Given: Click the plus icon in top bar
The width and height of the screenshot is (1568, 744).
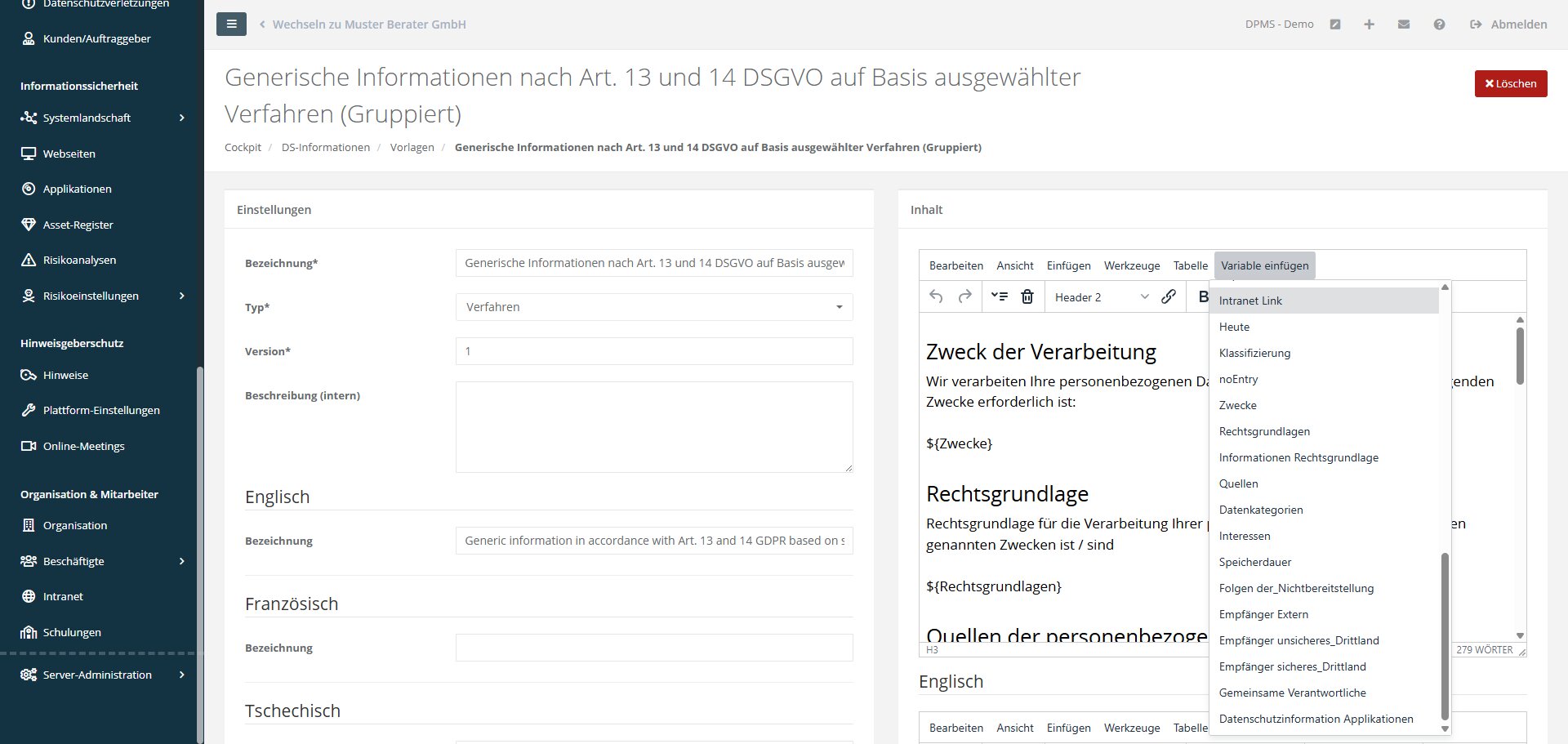Looking at the screenshot, I should click(1369, 25).
